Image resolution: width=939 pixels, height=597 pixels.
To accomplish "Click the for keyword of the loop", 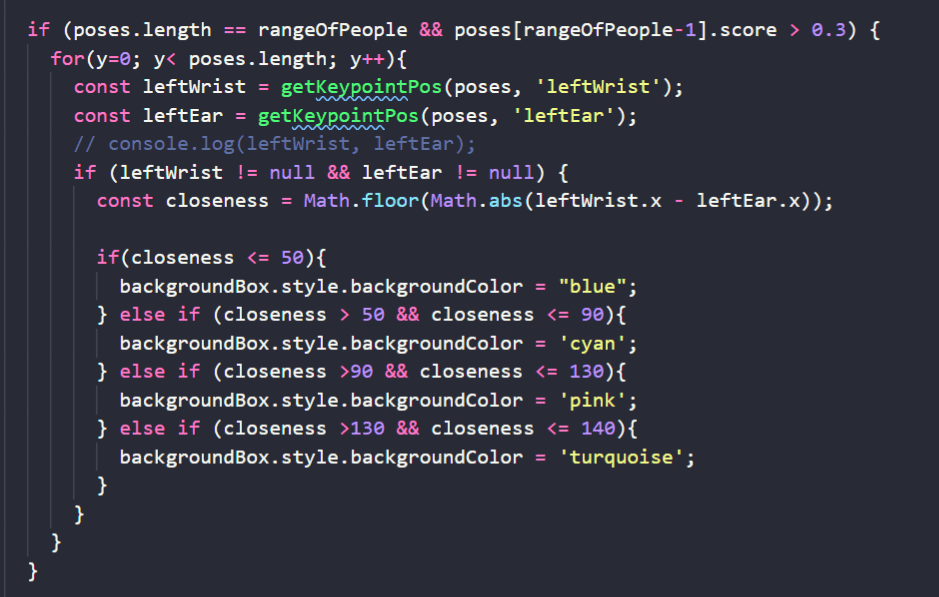I will 67,59.
